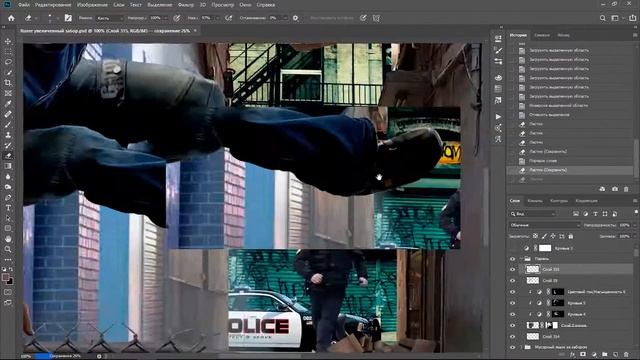Select the Brush tool in left toolbar
Viewport: 640px width, 360px height.
coord(8,124)
